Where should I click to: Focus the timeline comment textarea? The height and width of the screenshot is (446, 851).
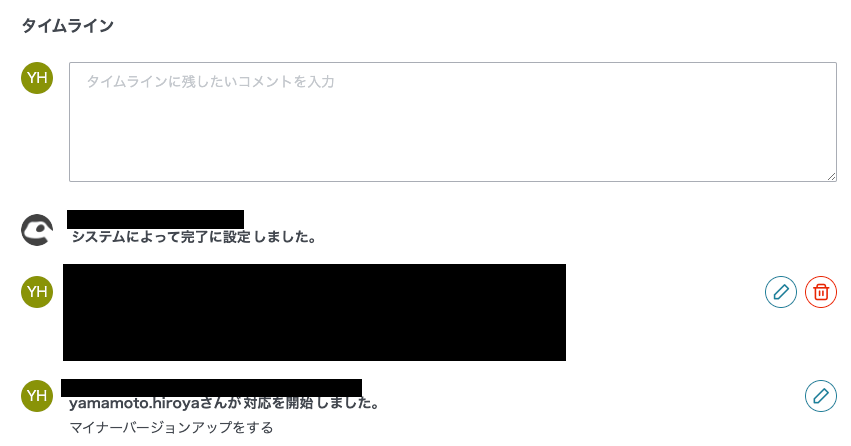[x=453, y=122]
